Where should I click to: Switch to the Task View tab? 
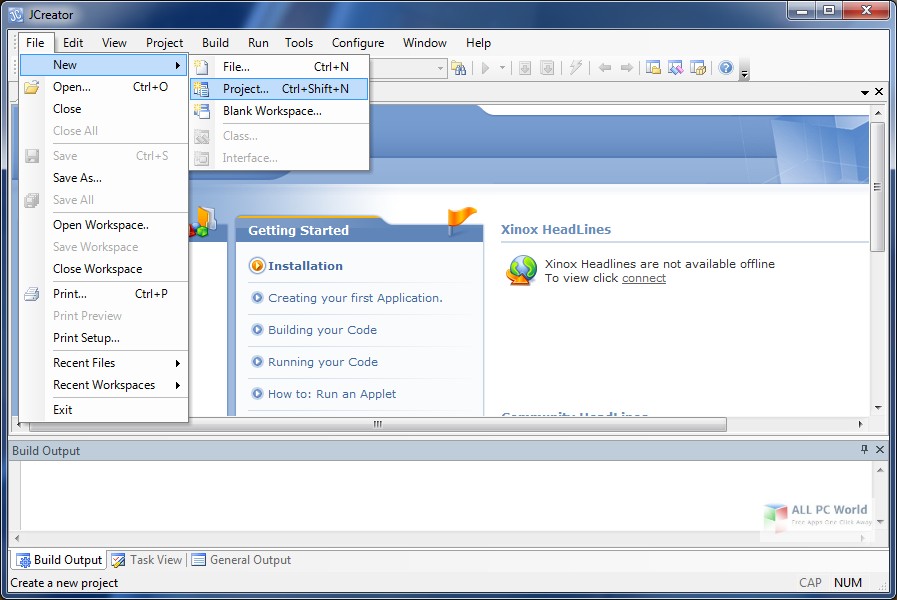[x=147, y=560]
